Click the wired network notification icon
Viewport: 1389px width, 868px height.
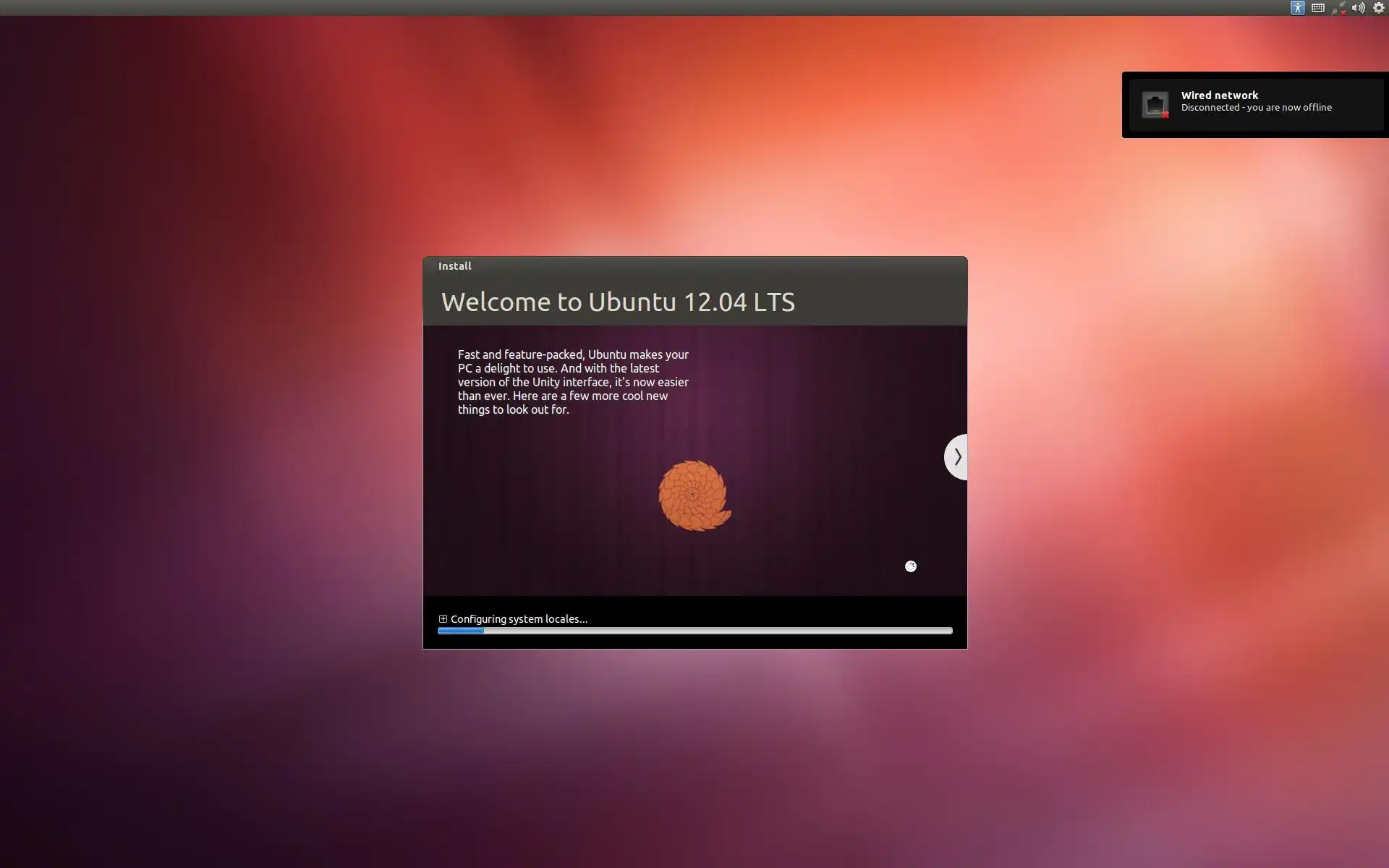click(1155, 104)
